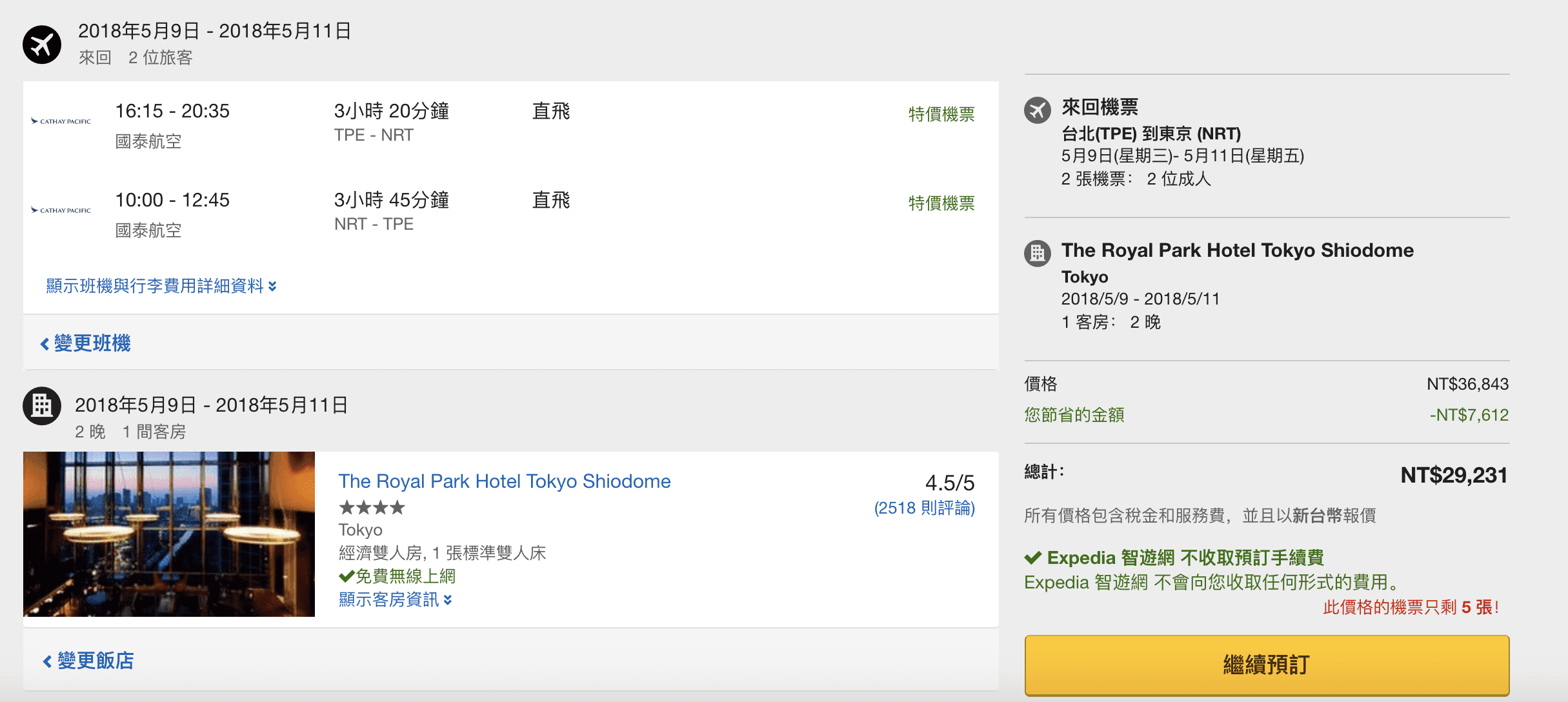Screen dimensions: 1568x702
Task: Click the 3小時 45分鐘 duration text
Action: click(x=391, y=200)
